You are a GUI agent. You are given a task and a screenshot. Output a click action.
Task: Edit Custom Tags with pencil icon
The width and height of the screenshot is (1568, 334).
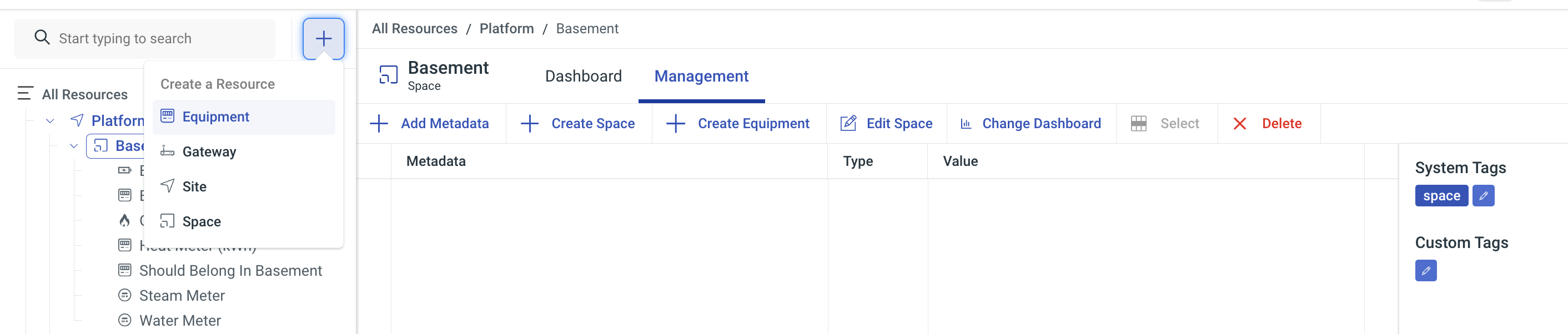click(1425, 271)
